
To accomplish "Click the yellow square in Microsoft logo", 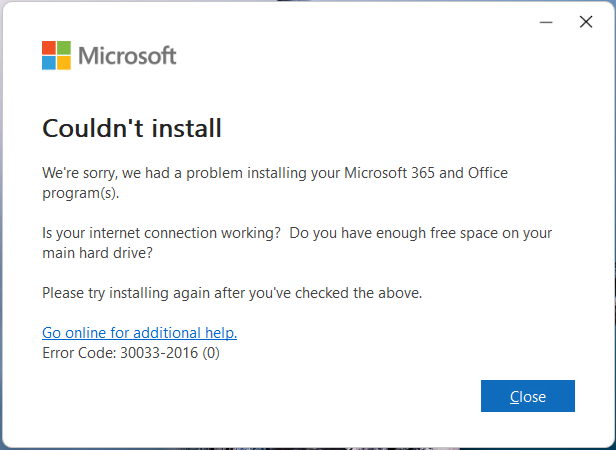I will coord(64,63).
